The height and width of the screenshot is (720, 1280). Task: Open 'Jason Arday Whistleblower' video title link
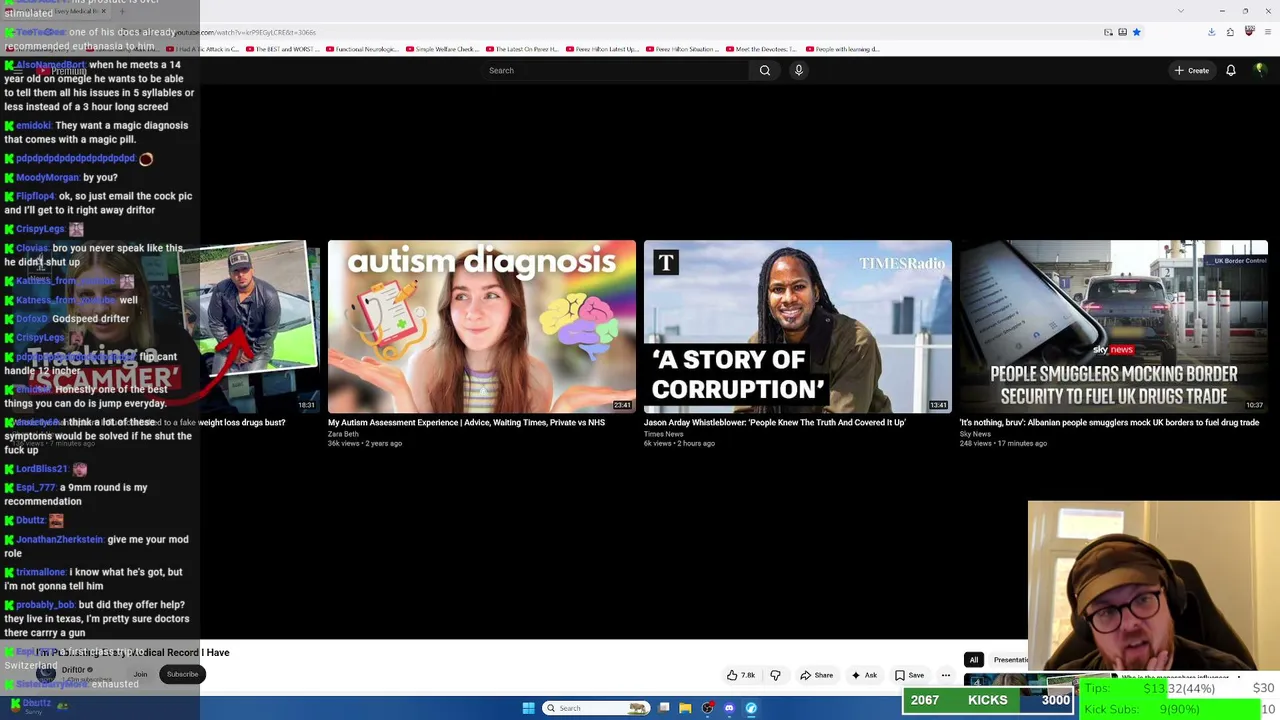775,423
